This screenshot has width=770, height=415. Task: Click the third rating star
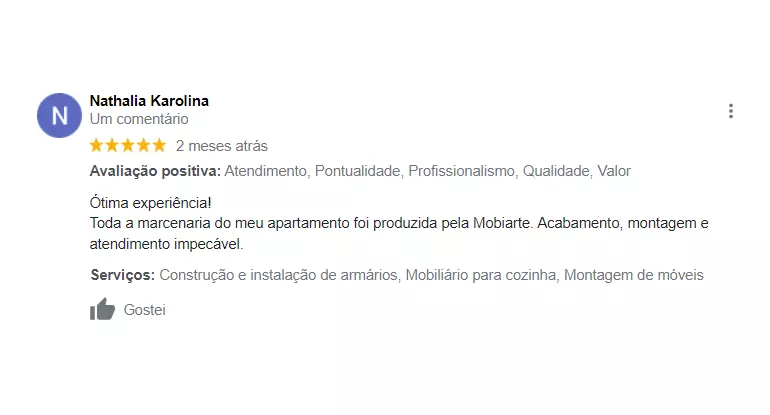coord(128,145)
